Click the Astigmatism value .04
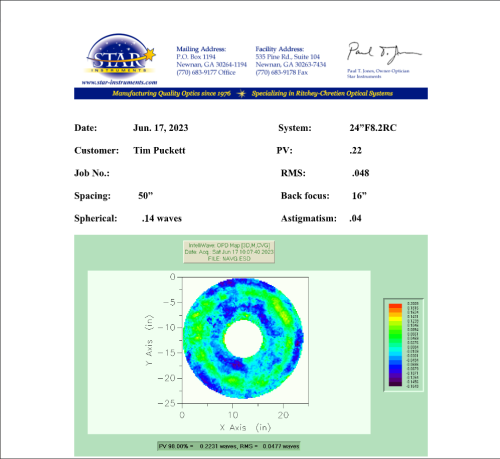This screenshot has height=459, width=500. 355,218
